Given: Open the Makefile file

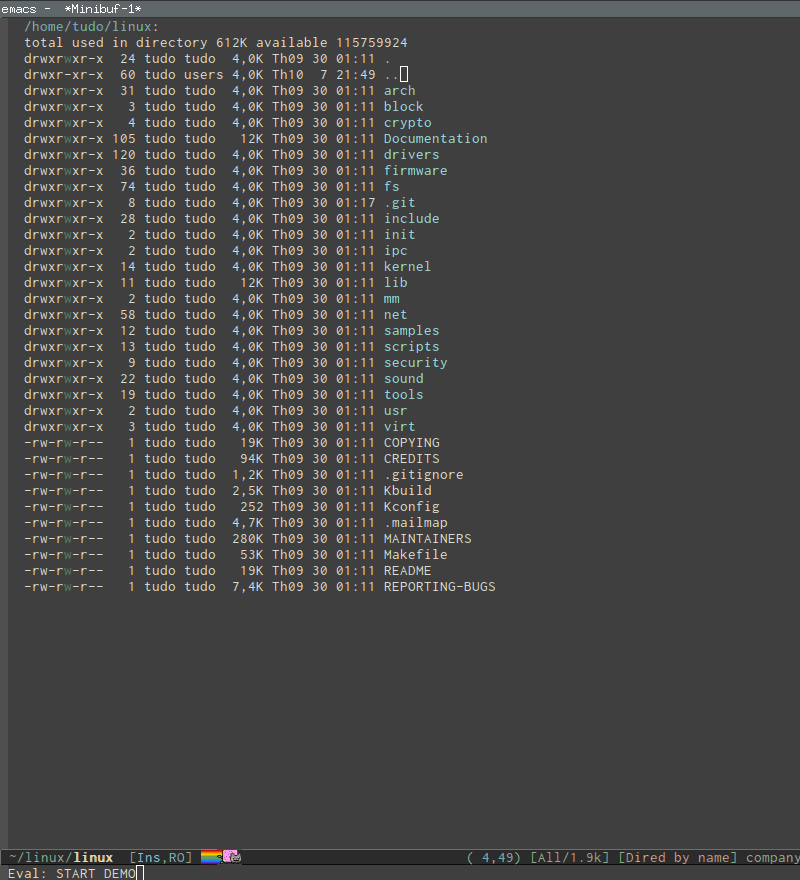Looking at the screenshot, I should 411,554.
